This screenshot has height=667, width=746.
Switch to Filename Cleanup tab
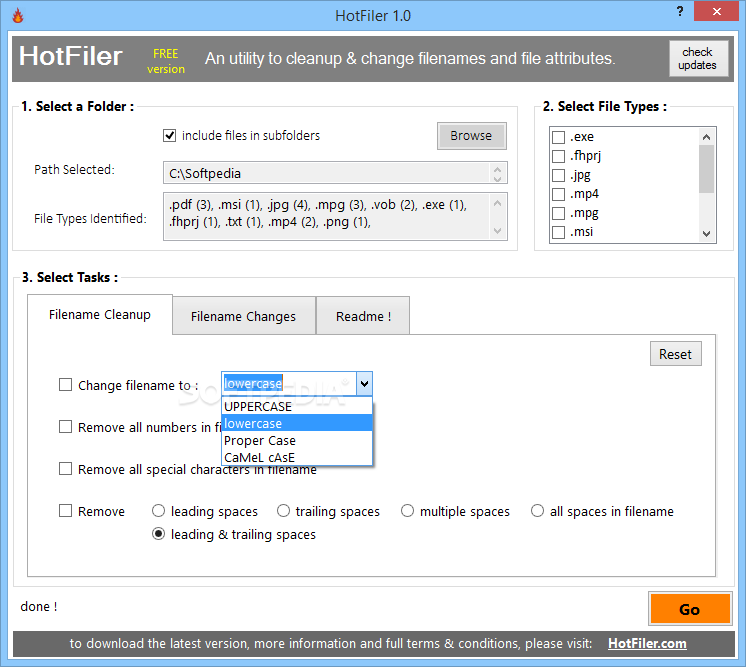[100, 314]
